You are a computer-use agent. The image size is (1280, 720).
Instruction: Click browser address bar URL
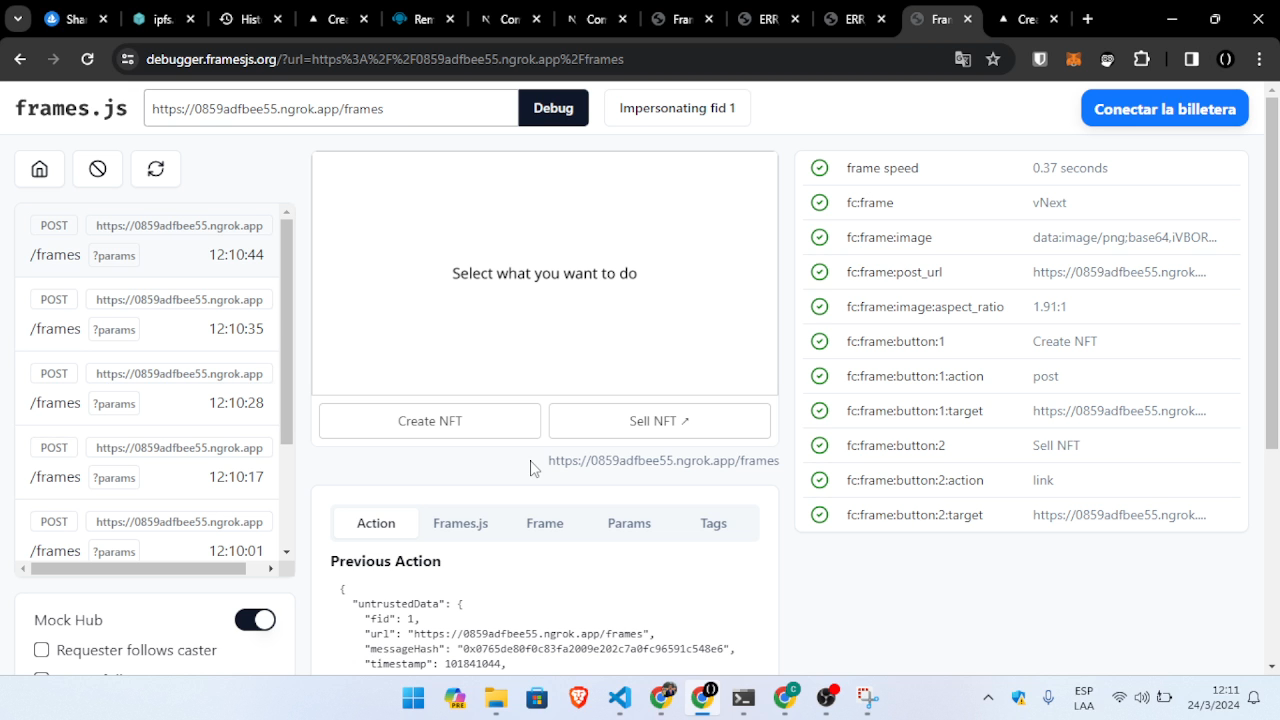pyautogui.click(x=385, y=59)
